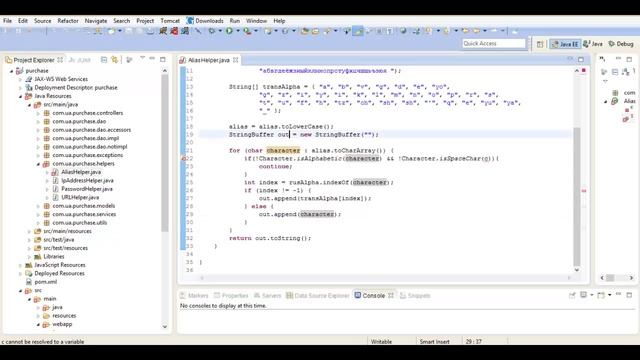Collapse com.ua.purchase.helpers package
This screenshot has height=360, width=640.
(x=38, y=164)
